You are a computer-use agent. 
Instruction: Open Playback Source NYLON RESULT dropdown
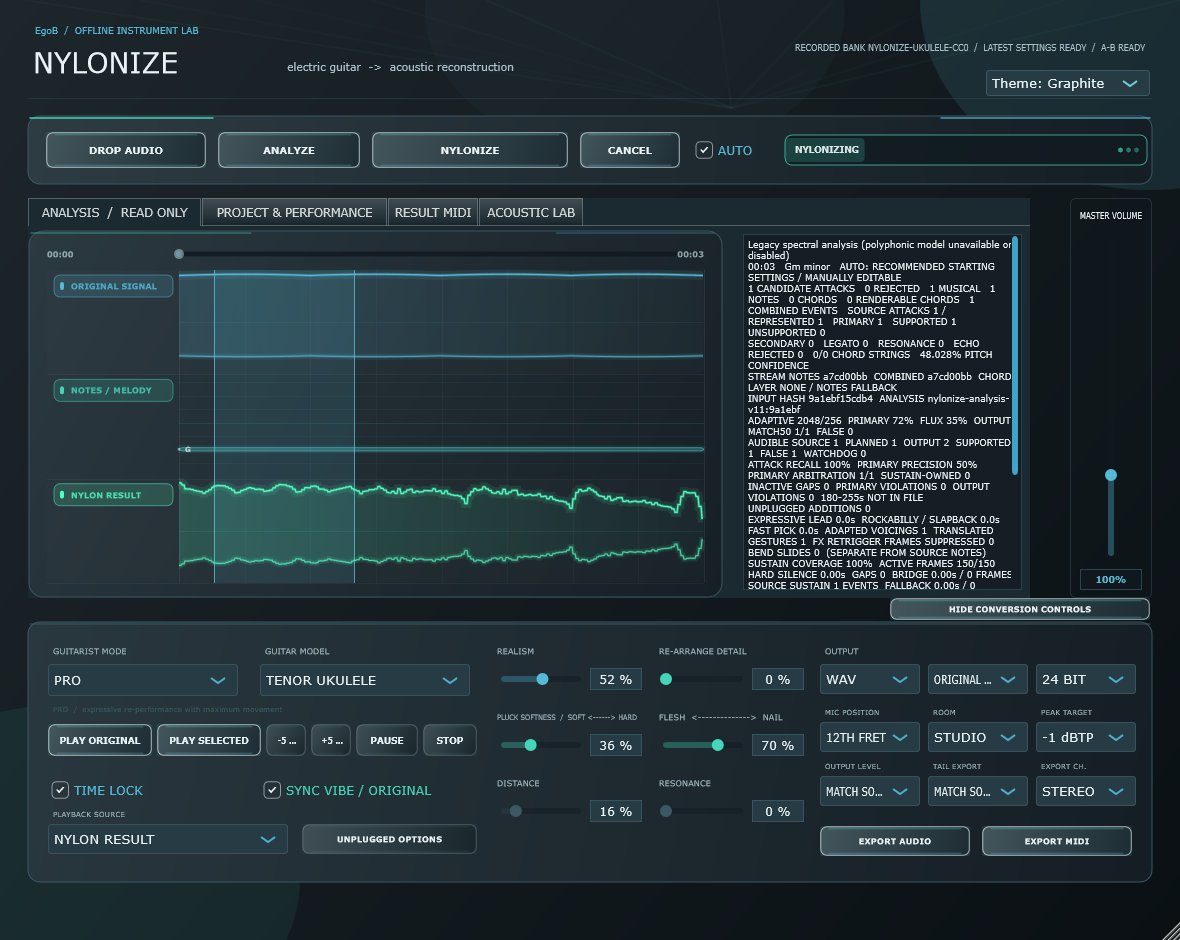[168, 838]
